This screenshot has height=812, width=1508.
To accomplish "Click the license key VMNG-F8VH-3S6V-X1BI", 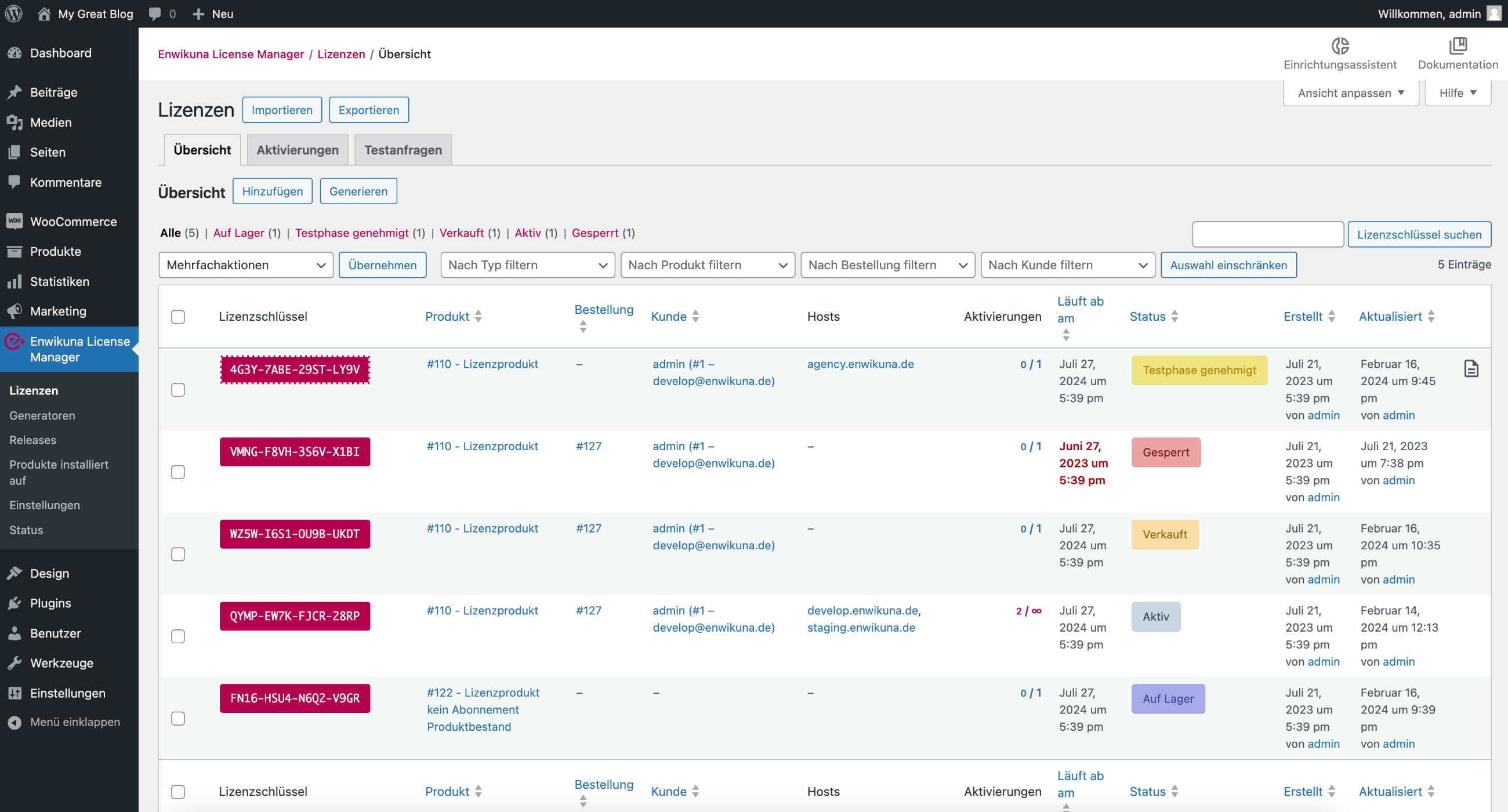I will tap(295, 452).
